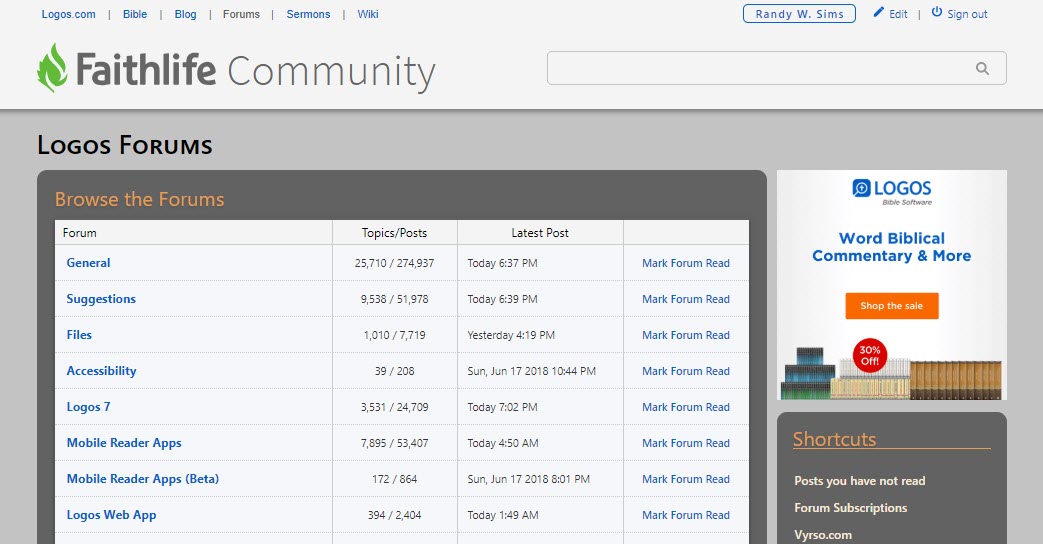Screen dimensions: 1043x544
Task: Open the Mobile Reader Apps (Beta) forum
Action: (x=143, y=478)
